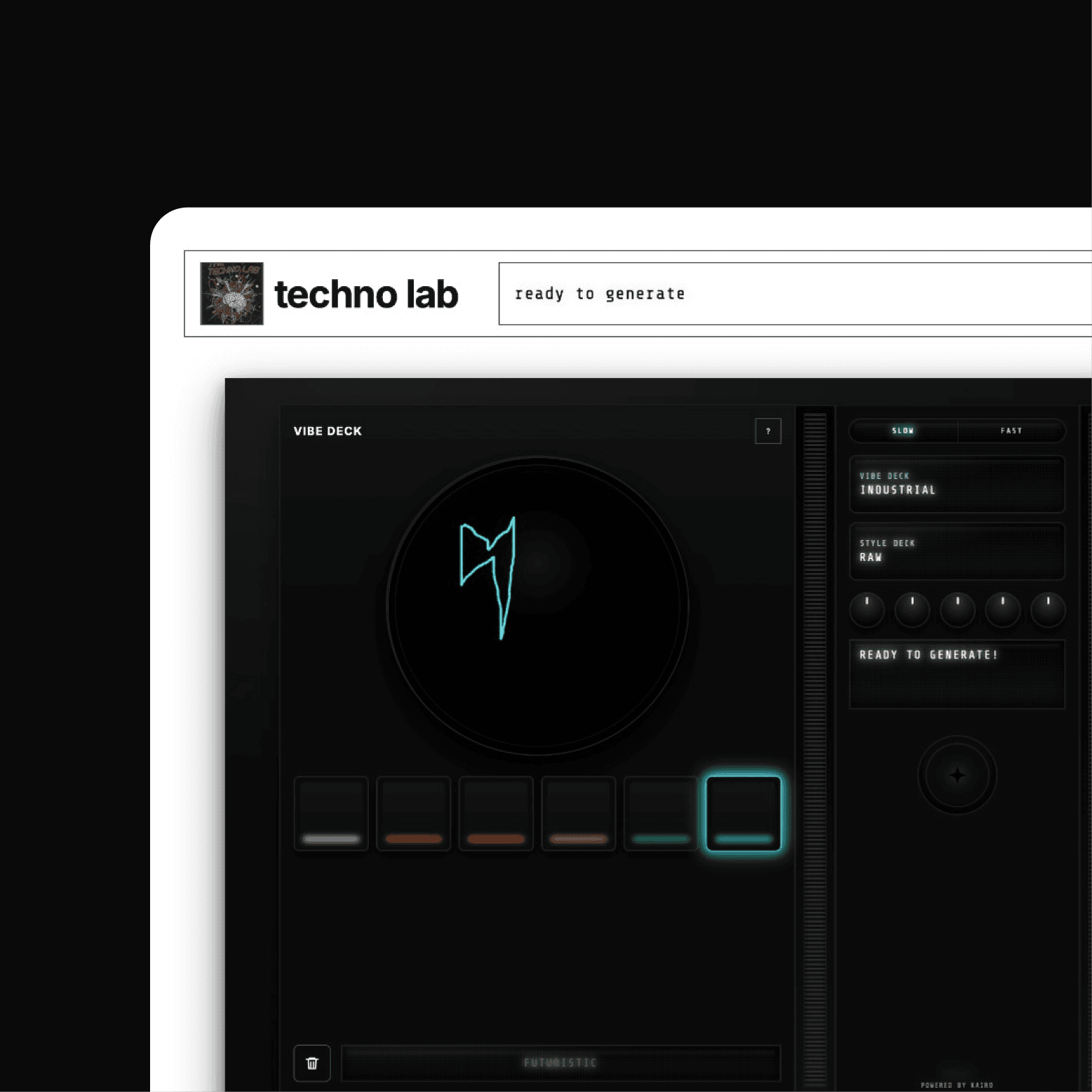This screenshot has width=1092, height=1092.
Task: Click the techno lab logo image
Action: point(231,293)
